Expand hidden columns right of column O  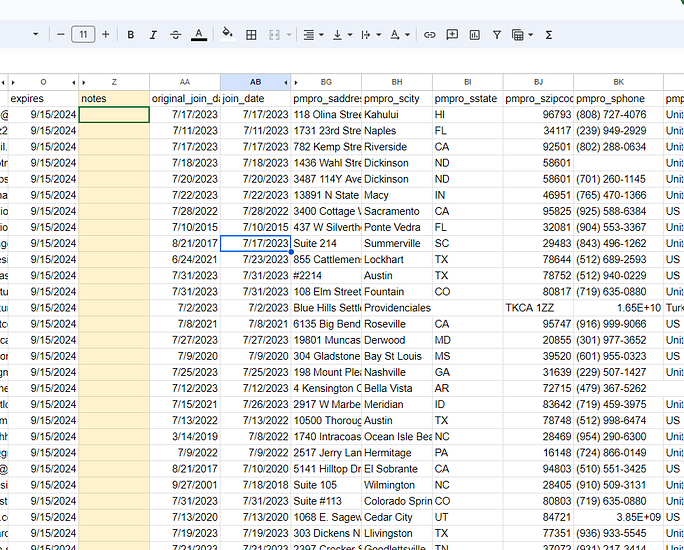(x=74, y=82)
